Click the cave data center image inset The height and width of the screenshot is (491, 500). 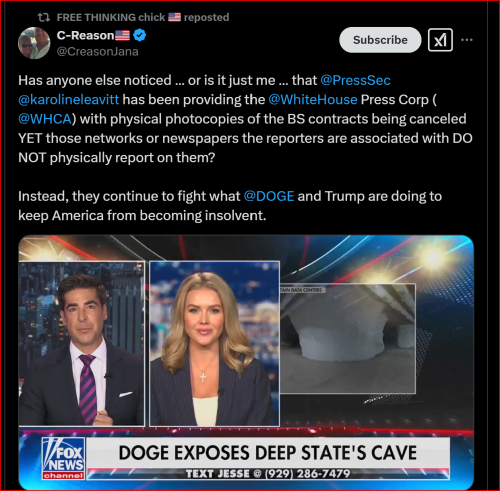(x=348, y=339)
